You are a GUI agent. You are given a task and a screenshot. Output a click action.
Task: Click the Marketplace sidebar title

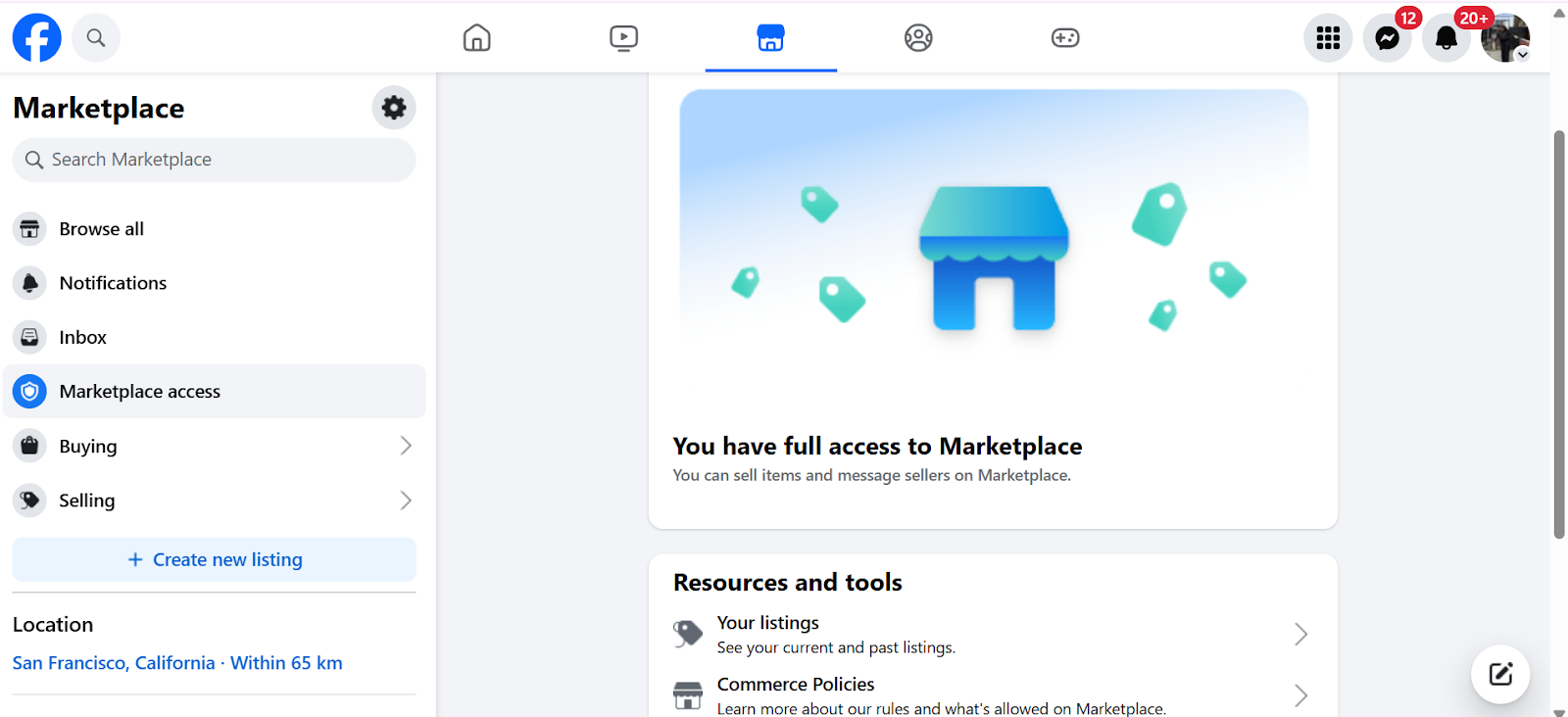coord(99,108)
